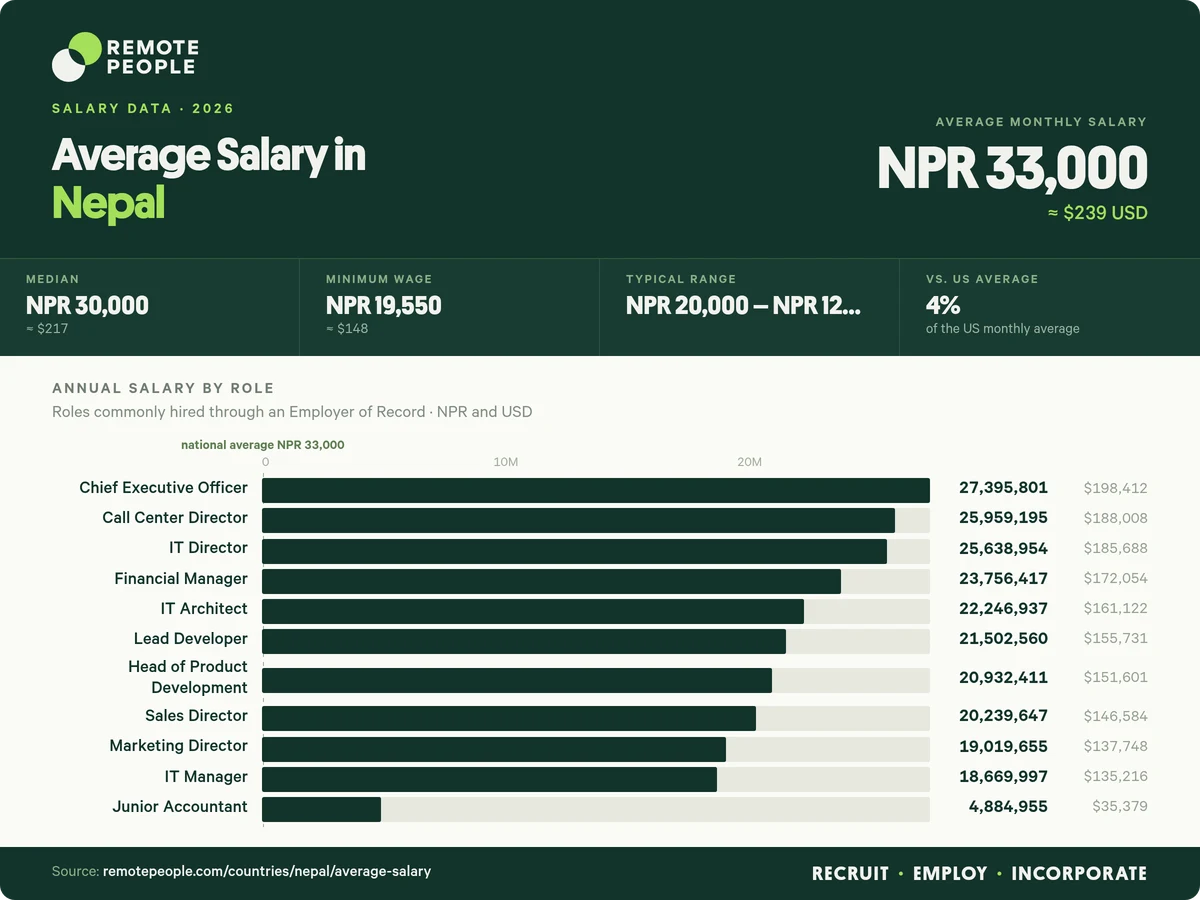Screen dimensions: 1200x900
Task: Click the $161,122 USD value
Action: (x=1115, y=609)
